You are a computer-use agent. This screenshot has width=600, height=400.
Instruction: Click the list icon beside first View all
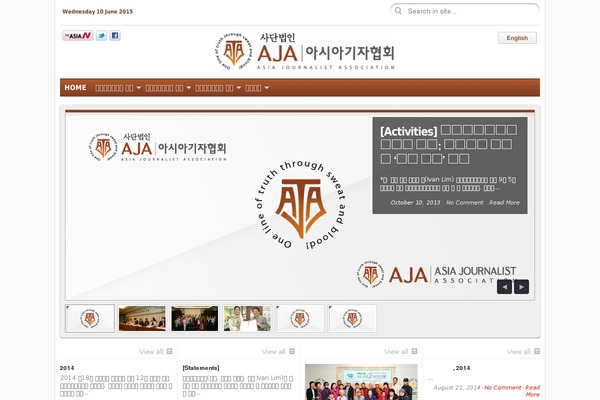pos(170,351)
